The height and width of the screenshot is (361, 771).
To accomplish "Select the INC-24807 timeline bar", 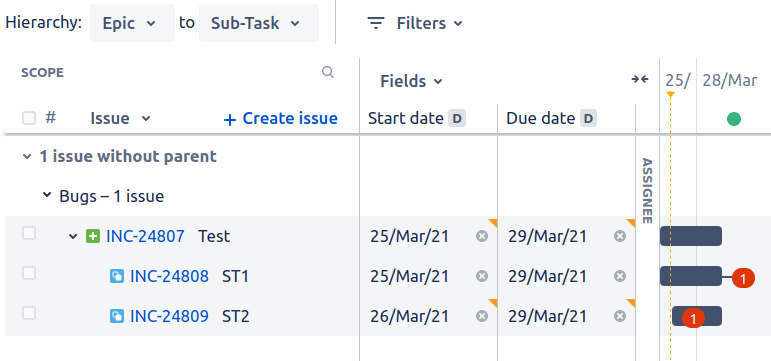I will (691, 236).
